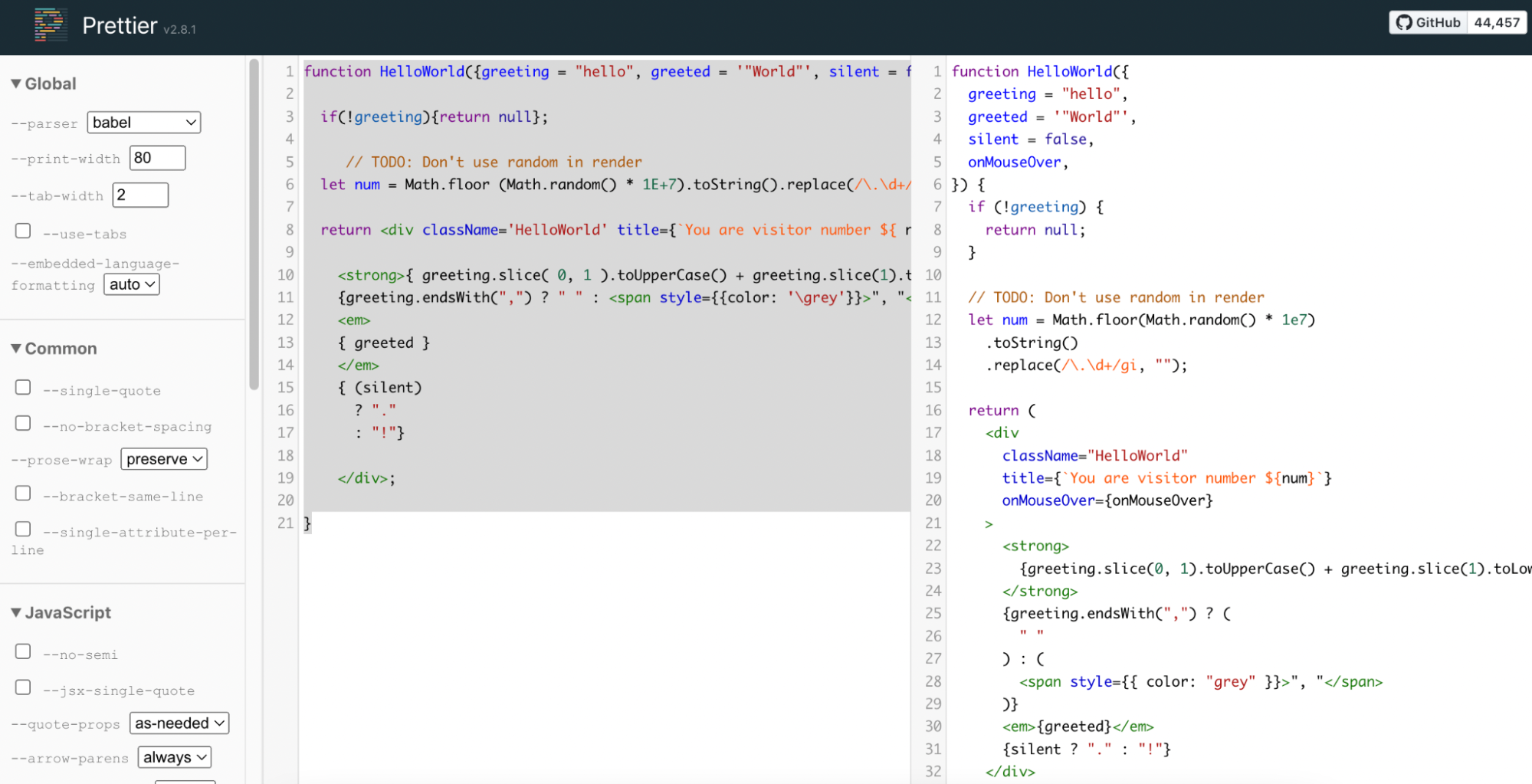Click the '// TODO' comment in input editor
This screenshot has width=1532, height=784.
494,162
